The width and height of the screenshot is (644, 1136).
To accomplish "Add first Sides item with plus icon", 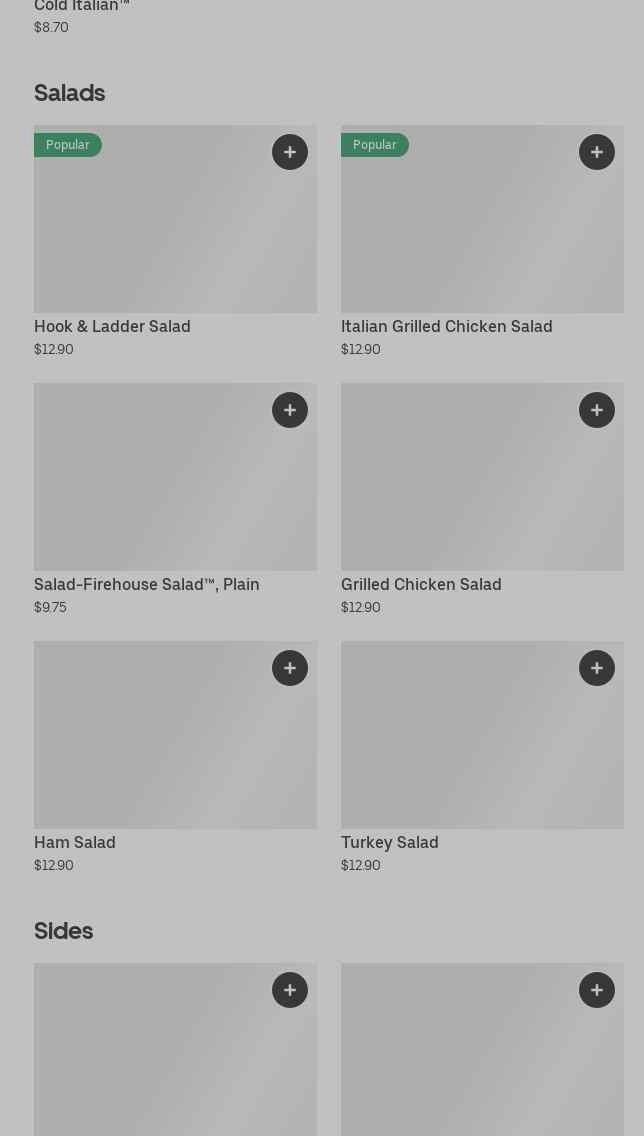I will 290,990.
